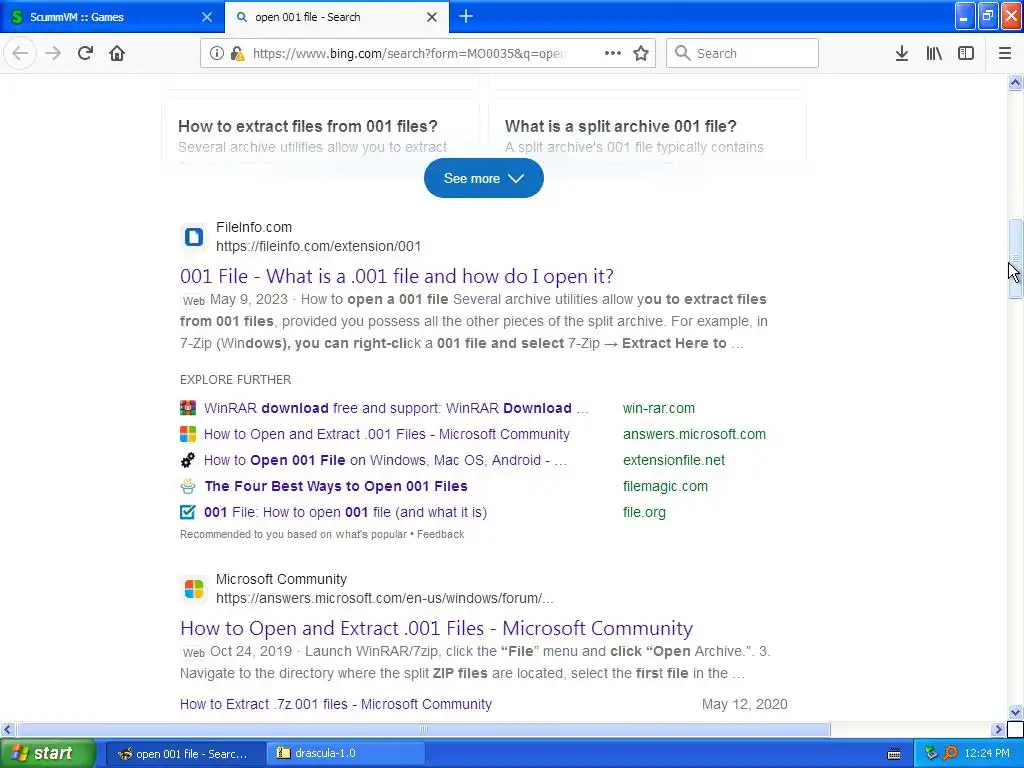The width and height of the screenshot is (1024, 768).
Task: Toggle the sidebar view icon
Action: pos(966,54)
